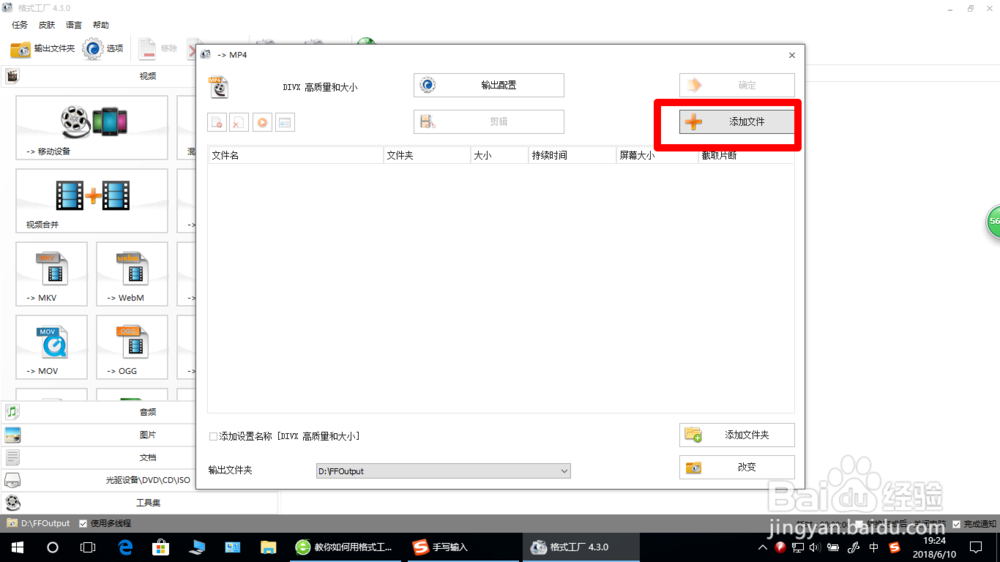This screenshot has width=1000, height=562.
Task: Open Microsoft Store from taskbar
Action: coord(161,547)
